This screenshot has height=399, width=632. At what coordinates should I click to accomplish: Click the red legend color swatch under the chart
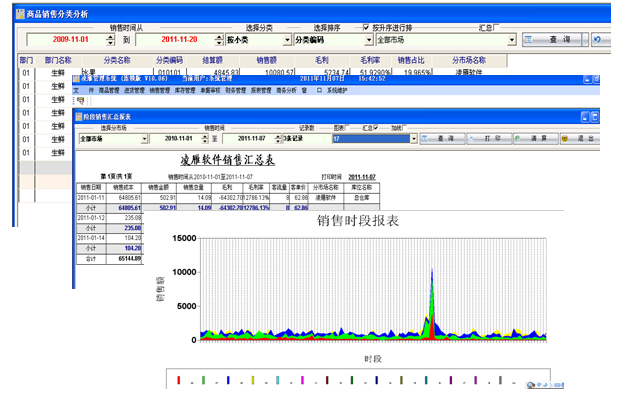tap(179, 380)
